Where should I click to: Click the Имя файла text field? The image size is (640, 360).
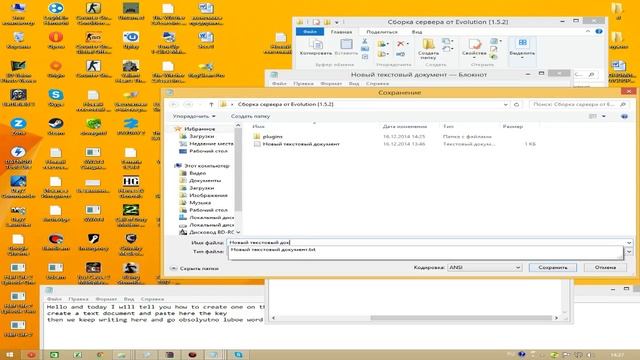coord(426,242)
